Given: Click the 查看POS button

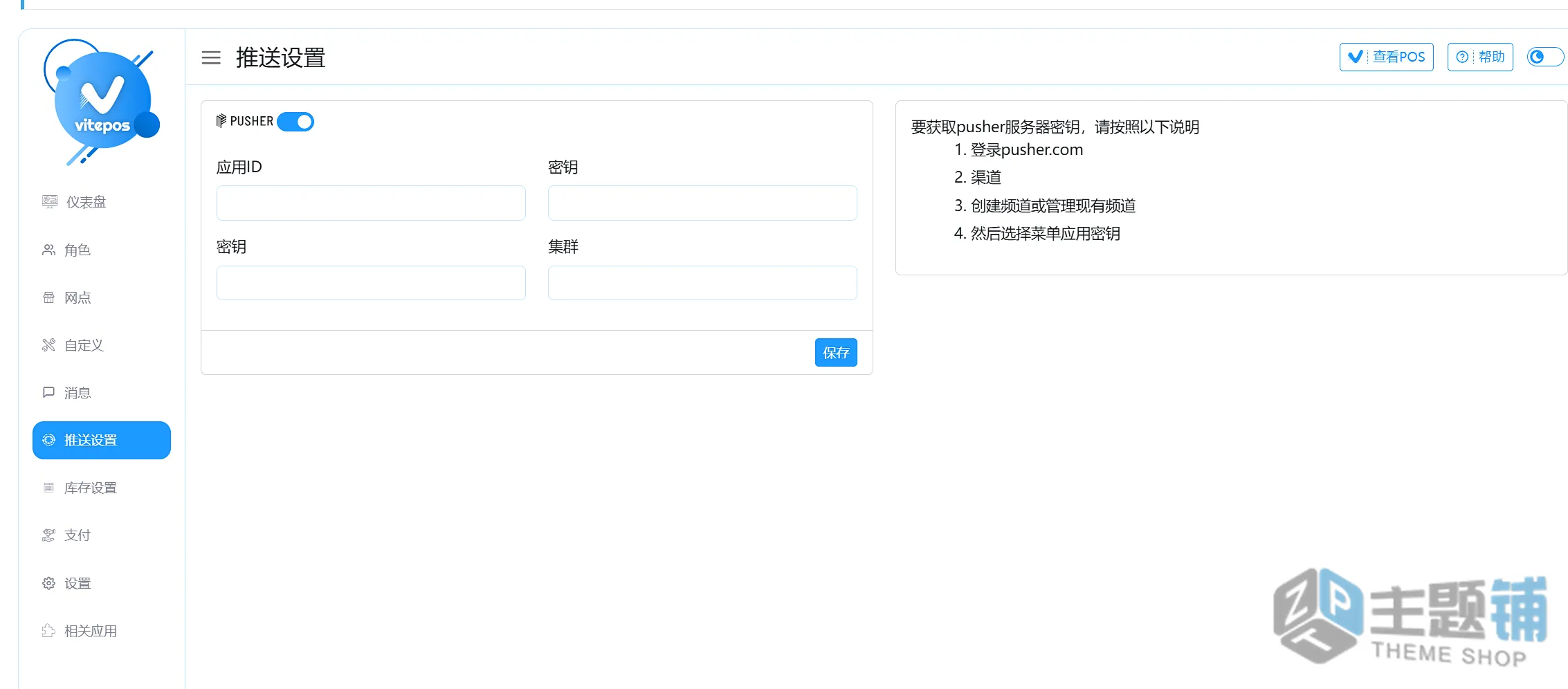Looking at the screenshot, I should [1386, 57].
